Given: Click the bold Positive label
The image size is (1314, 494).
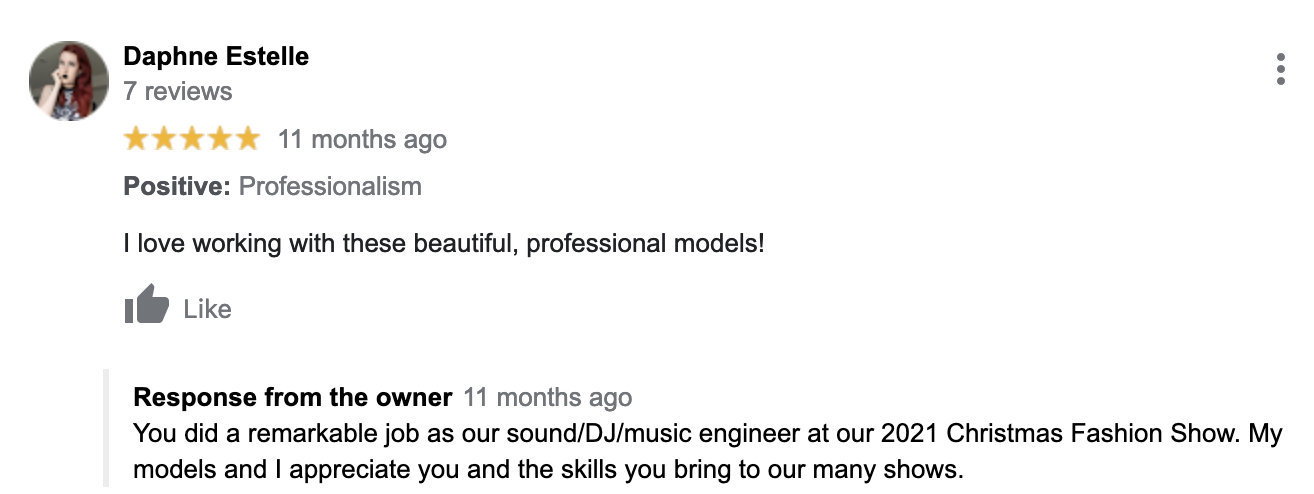Looking at the screenshot, I should [x=177, y=186].
